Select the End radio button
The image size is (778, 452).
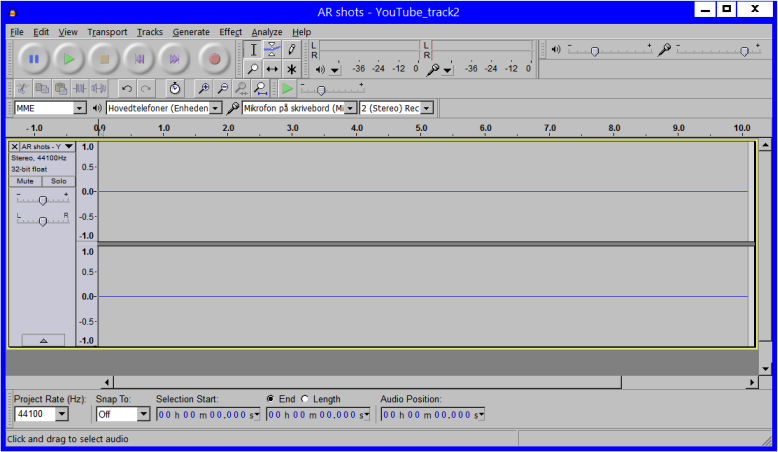pyautogui.click(x=270, y=398)
